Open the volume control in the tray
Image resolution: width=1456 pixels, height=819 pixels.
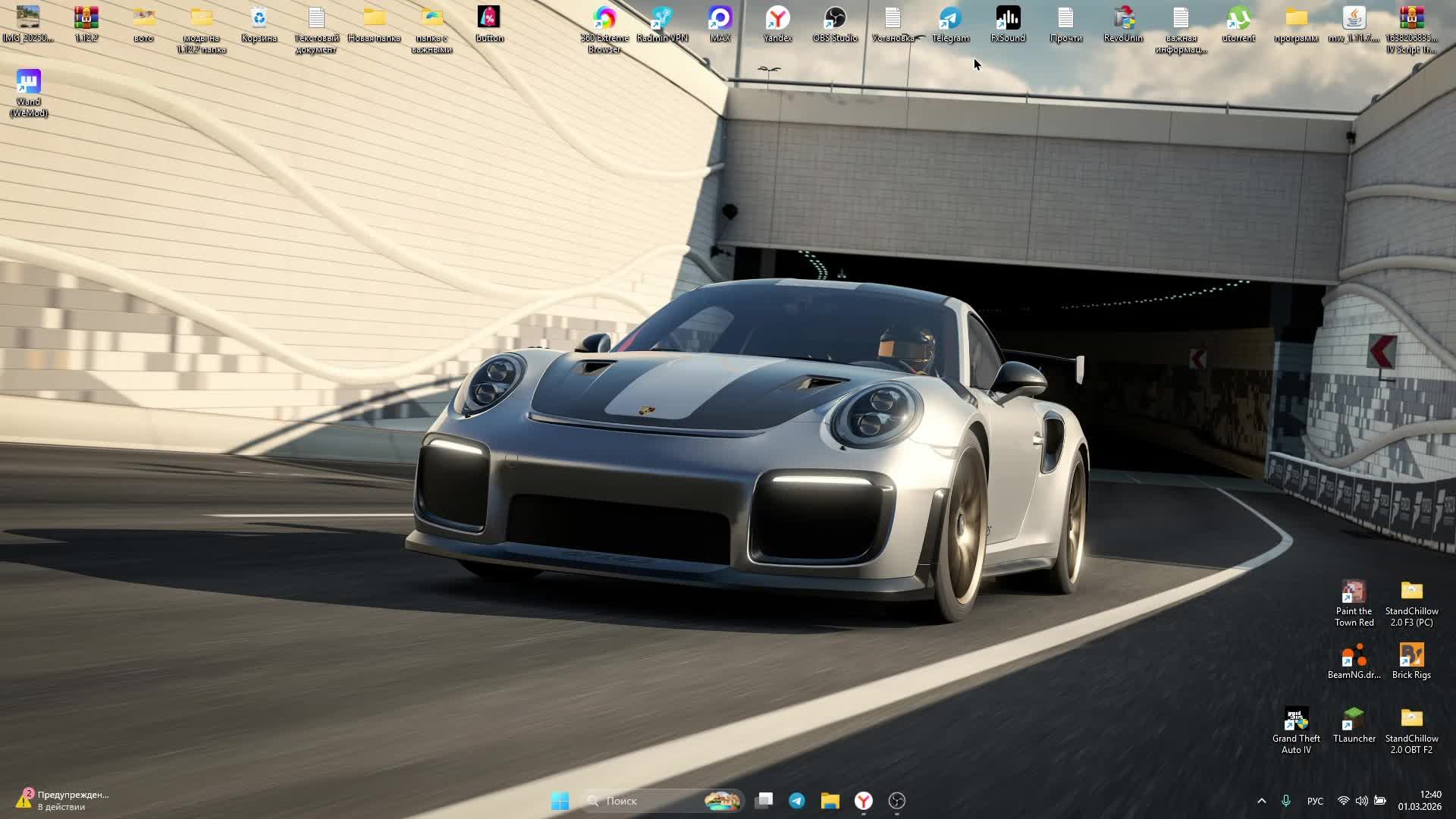click(x=1362, y=801)
